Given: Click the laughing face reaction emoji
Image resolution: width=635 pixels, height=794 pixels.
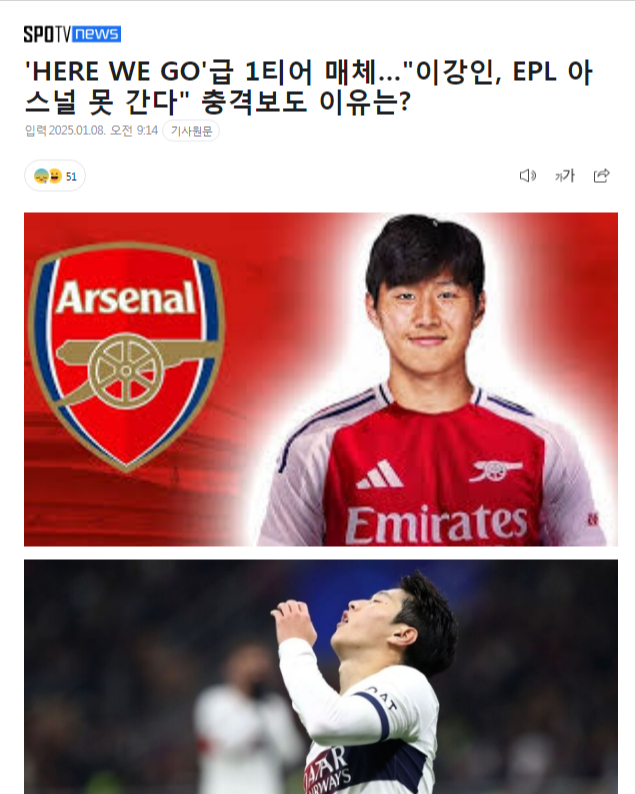Looking at the screenshot, I should click(x=55, y=176).
